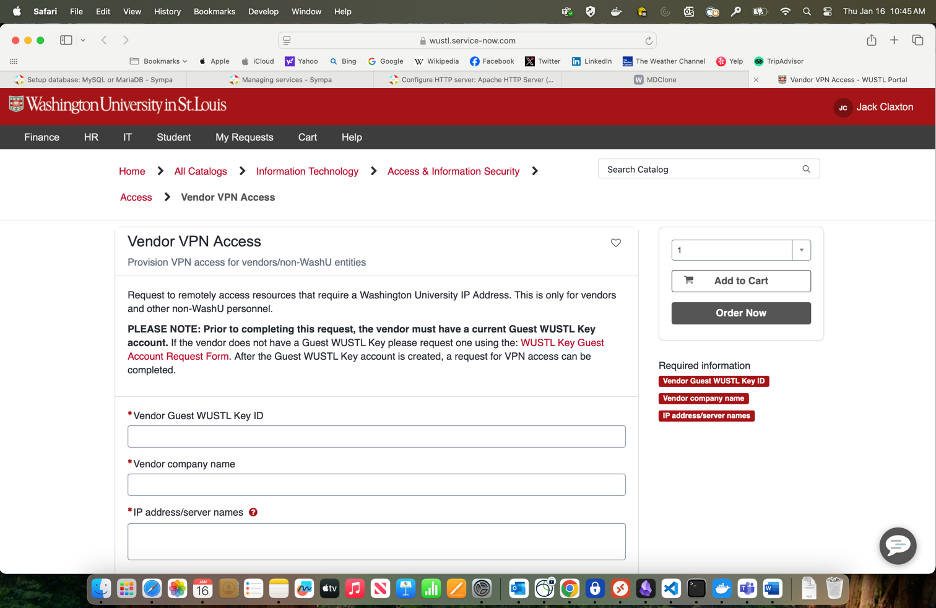Follow the All Catalogs breadcrumb link
Screen dimensions: 936x608
pyautogui.click(x=201, y=171)
